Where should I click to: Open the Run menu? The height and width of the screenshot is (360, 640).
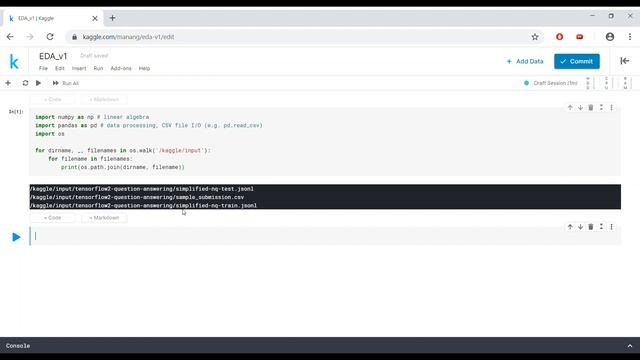pyautogui.click(x=98, y=68)
